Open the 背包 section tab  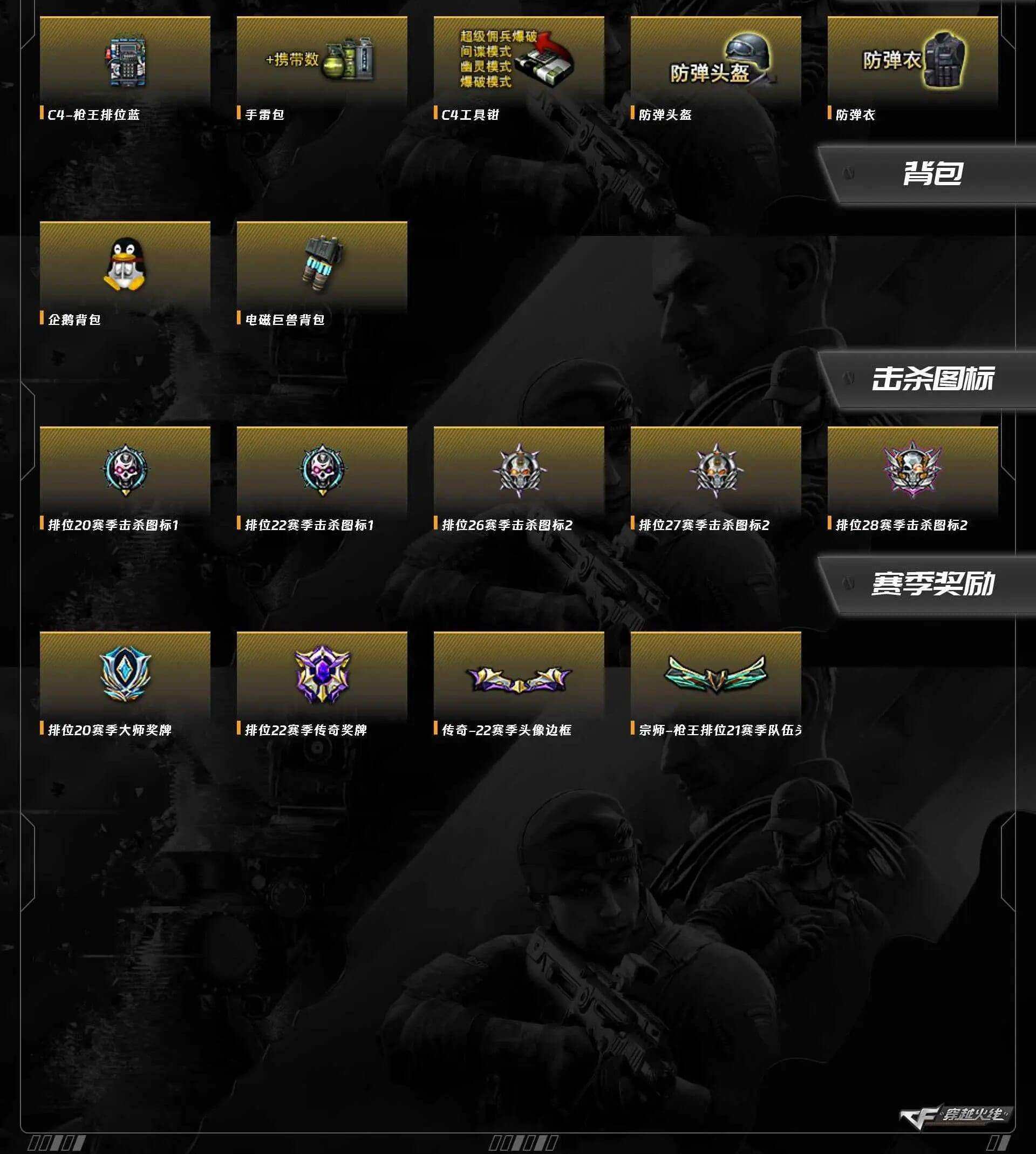tap(926, 174)
